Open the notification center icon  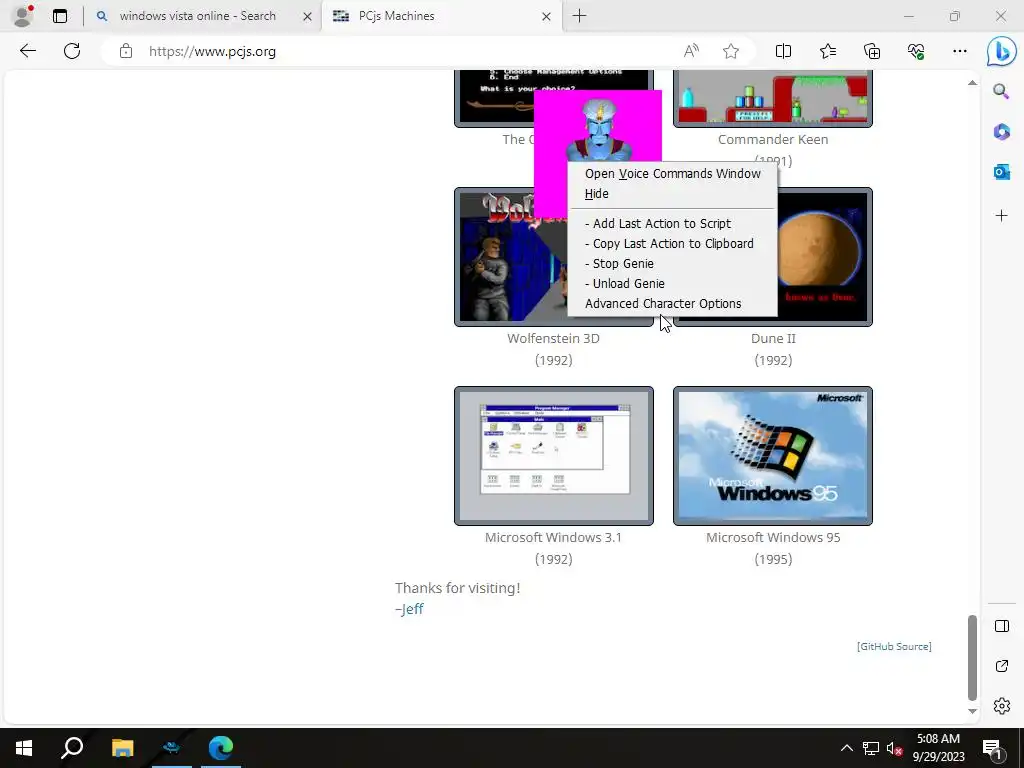coord(993,748)
